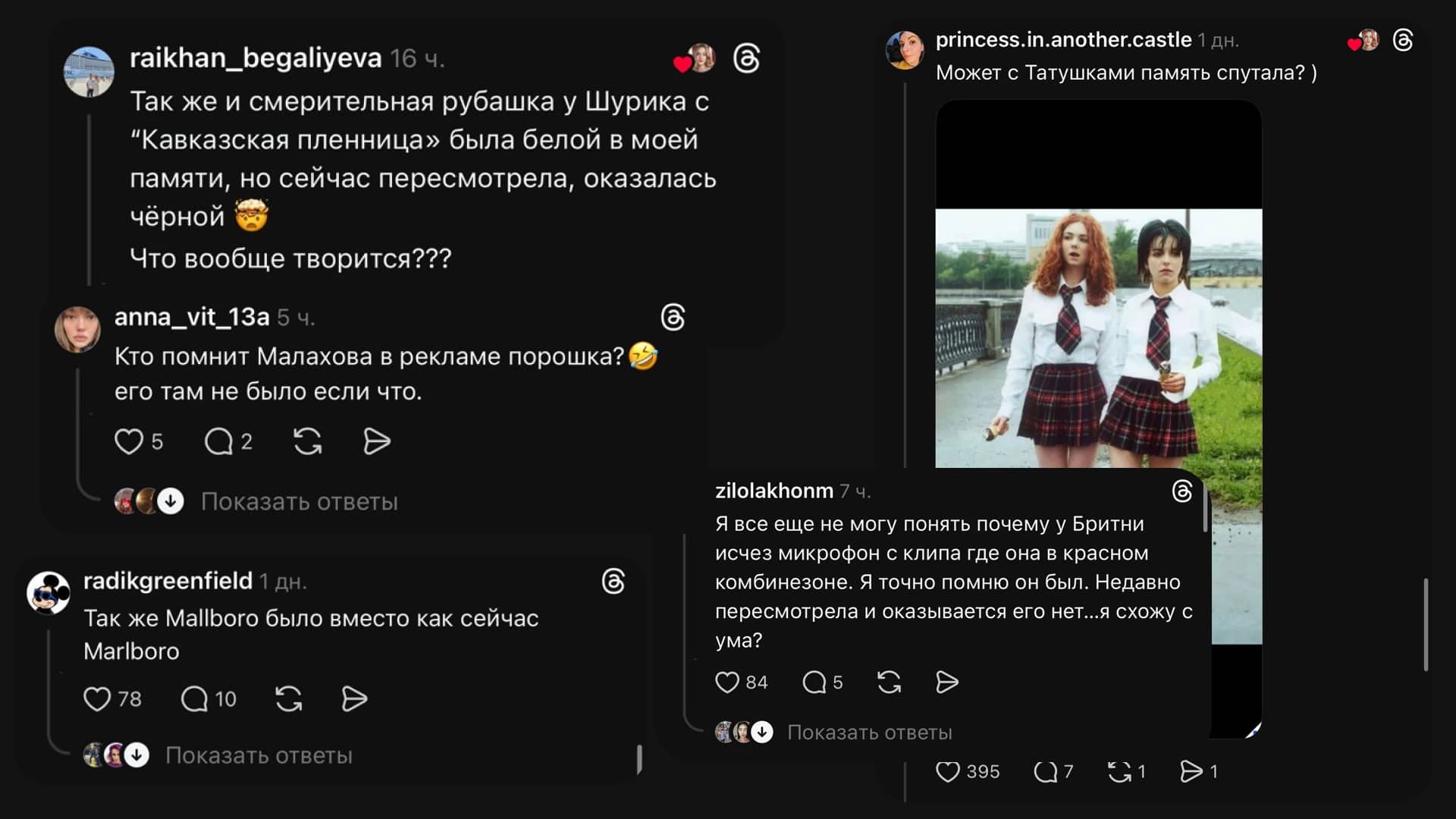Open replies on anna_vit_13a's comment

[x=218, y=441]
